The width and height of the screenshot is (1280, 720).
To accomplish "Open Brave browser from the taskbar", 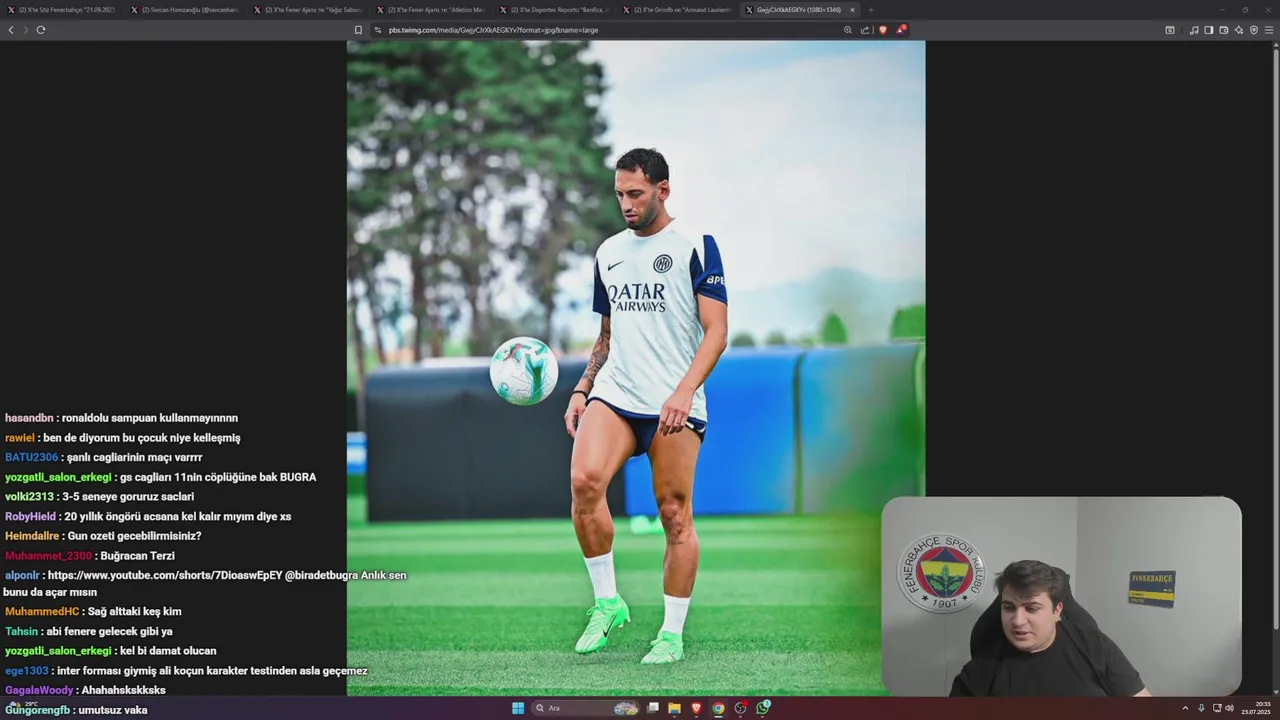I will 696,708.
